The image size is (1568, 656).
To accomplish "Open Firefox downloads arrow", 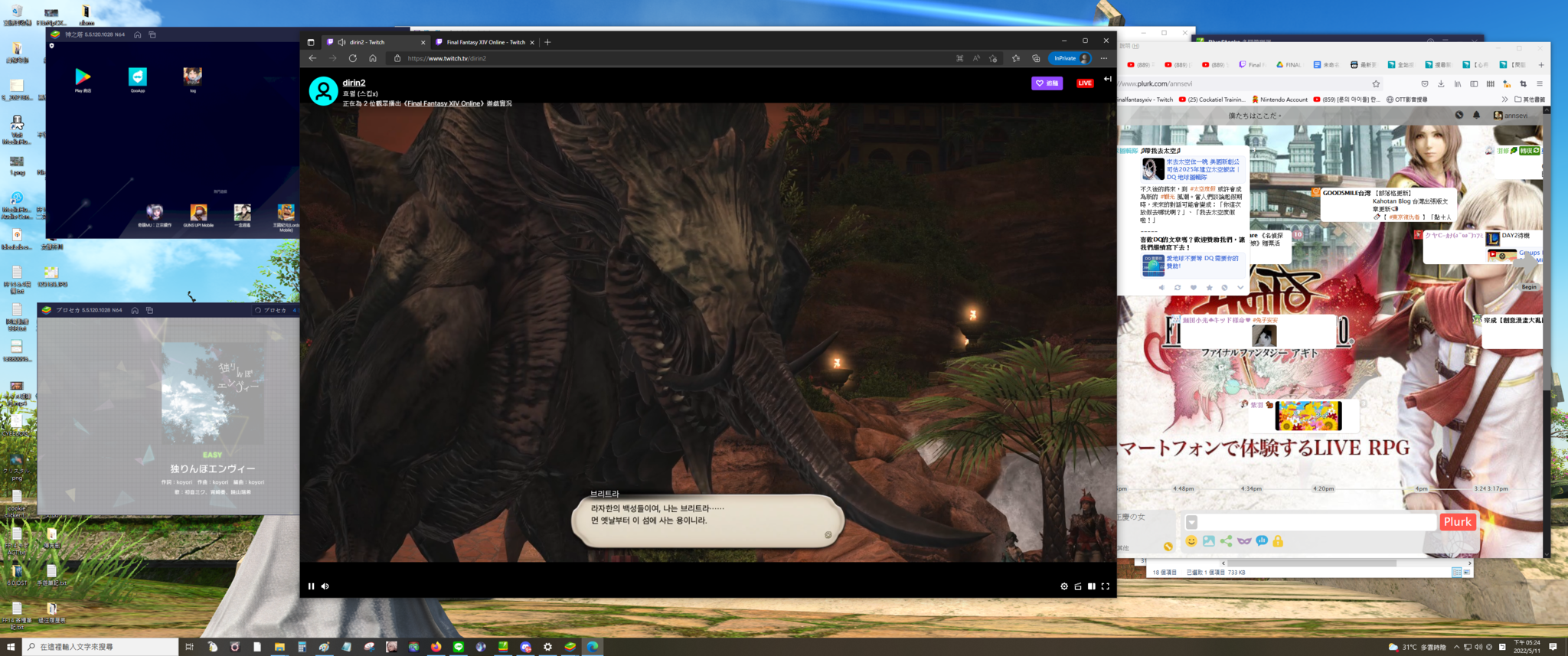I will 1441,84.
